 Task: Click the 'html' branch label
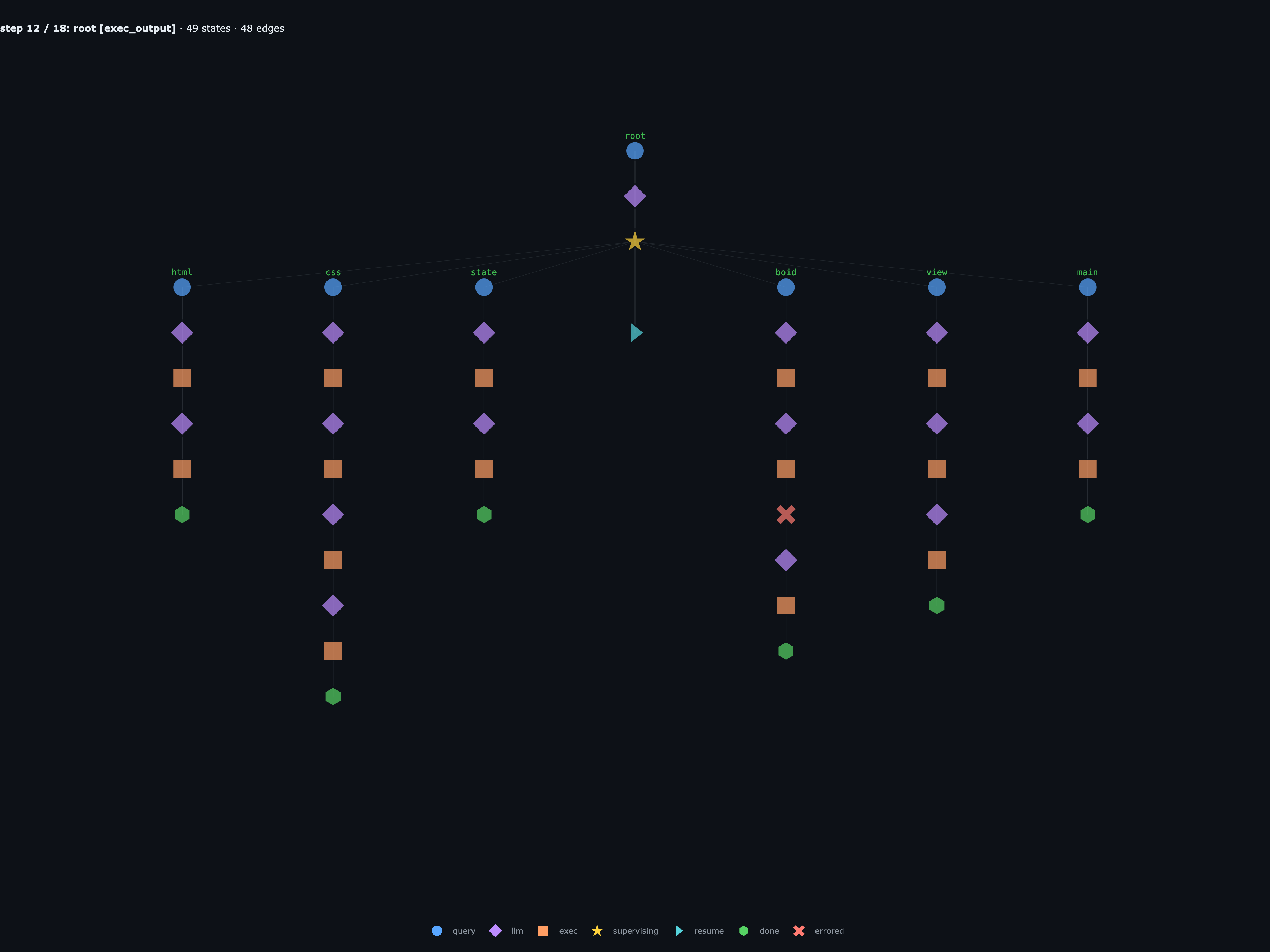(182, 272)
